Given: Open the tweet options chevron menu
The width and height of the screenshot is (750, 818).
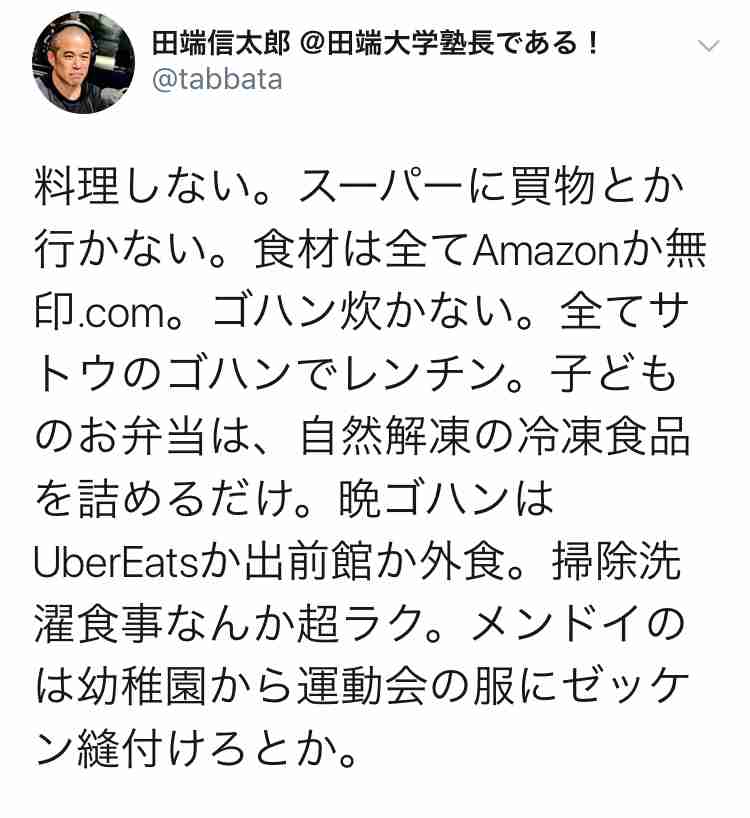Looking at the screenshot, I should point(709,46).
